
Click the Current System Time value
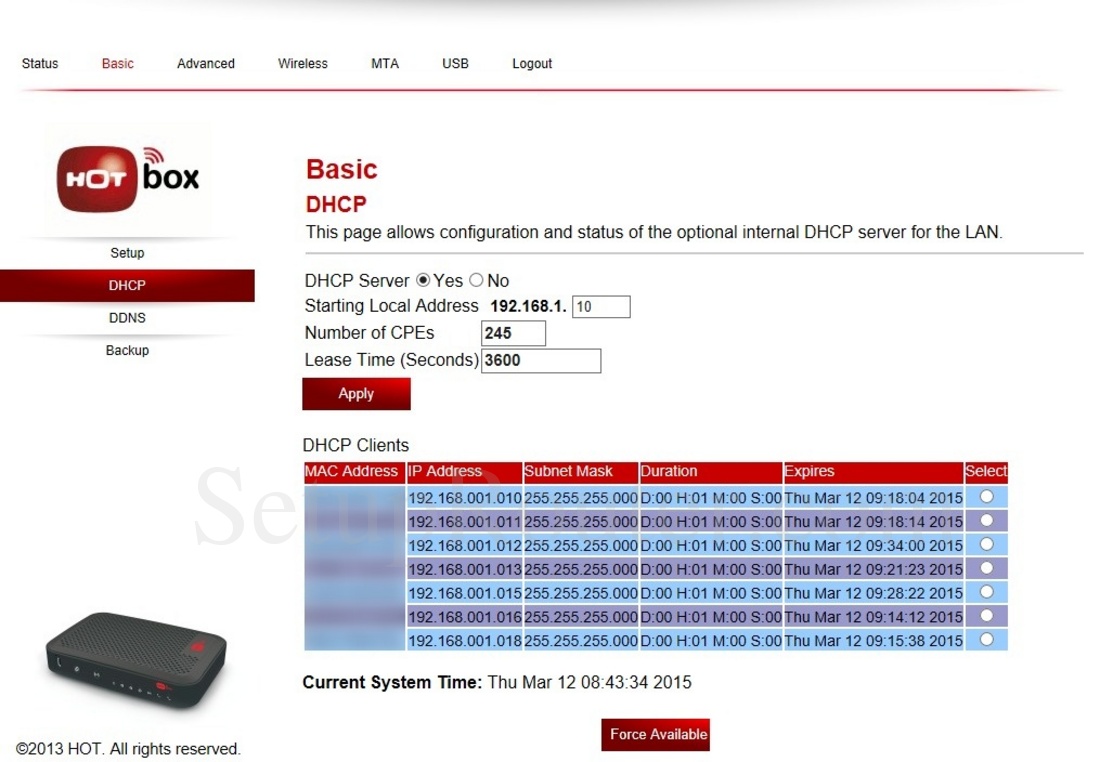pos(589,683)
